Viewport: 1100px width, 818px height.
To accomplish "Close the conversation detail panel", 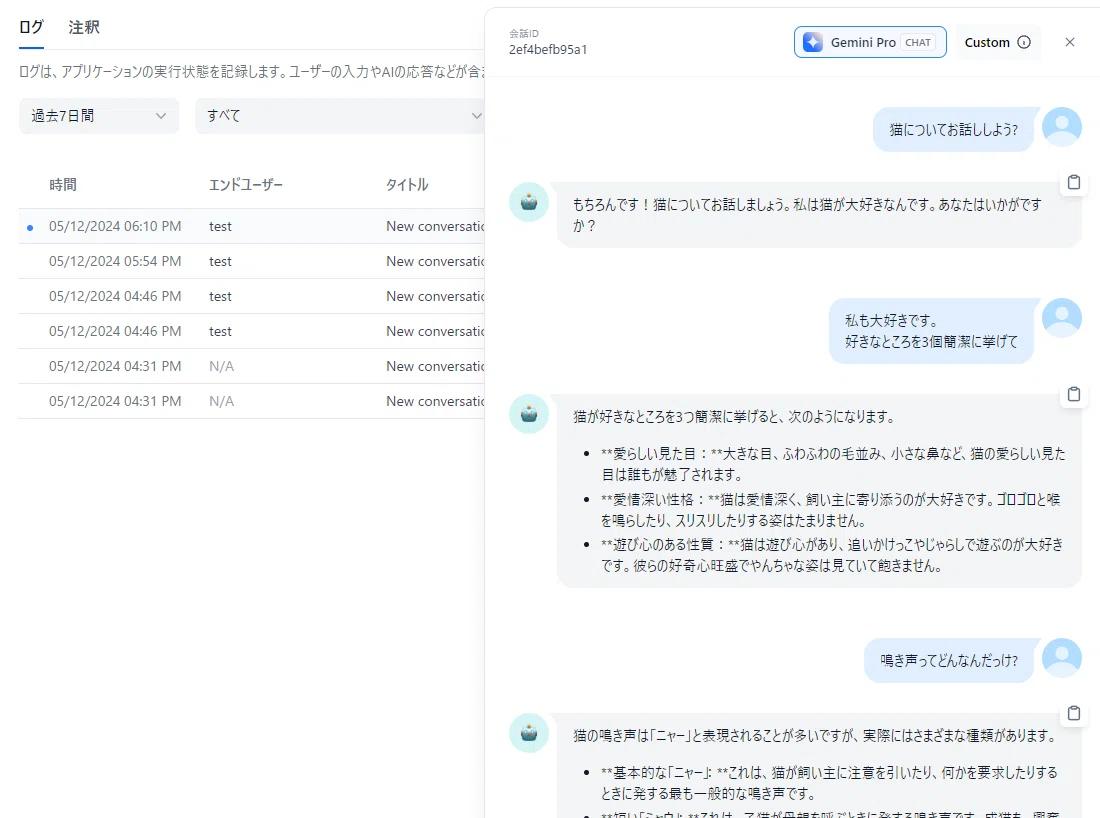I will [1069, 42].
